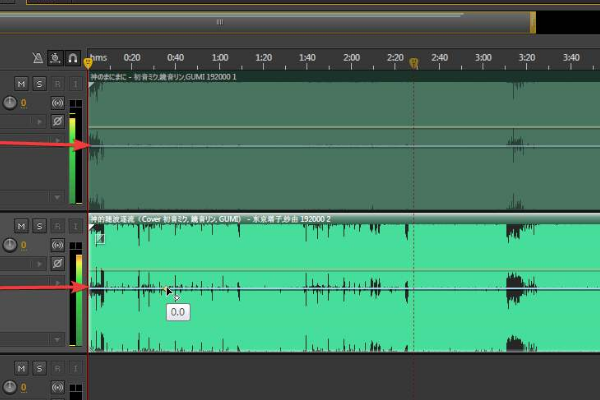Toggle the first track's phase invert icon
This screenshot has width=600, height=400.
(57, 121)
